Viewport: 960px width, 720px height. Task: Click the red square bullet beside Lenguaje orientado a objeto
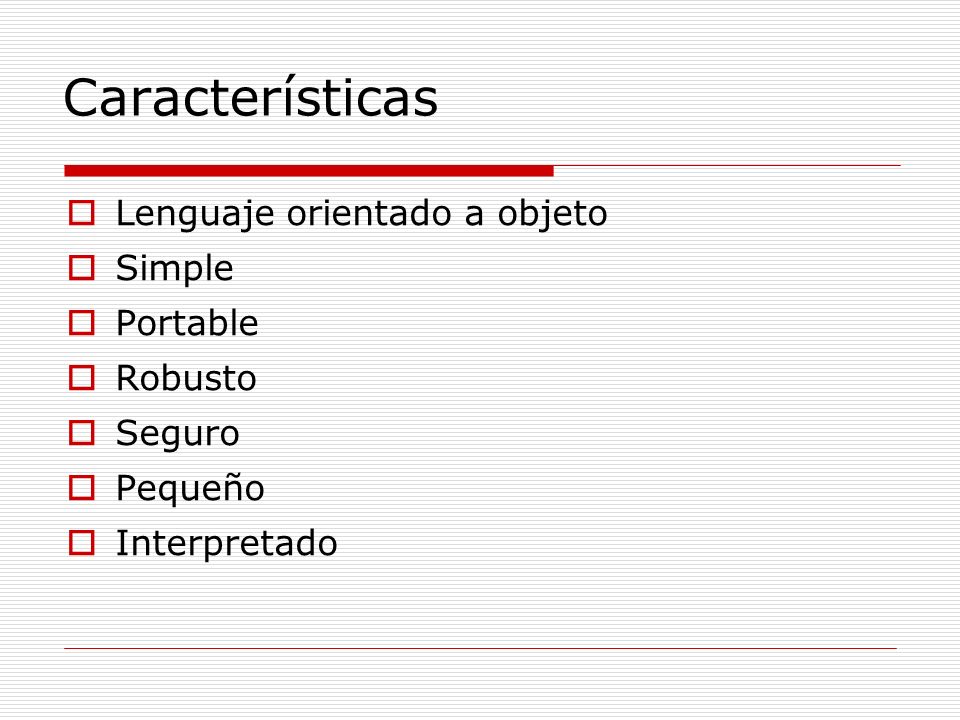81,213
